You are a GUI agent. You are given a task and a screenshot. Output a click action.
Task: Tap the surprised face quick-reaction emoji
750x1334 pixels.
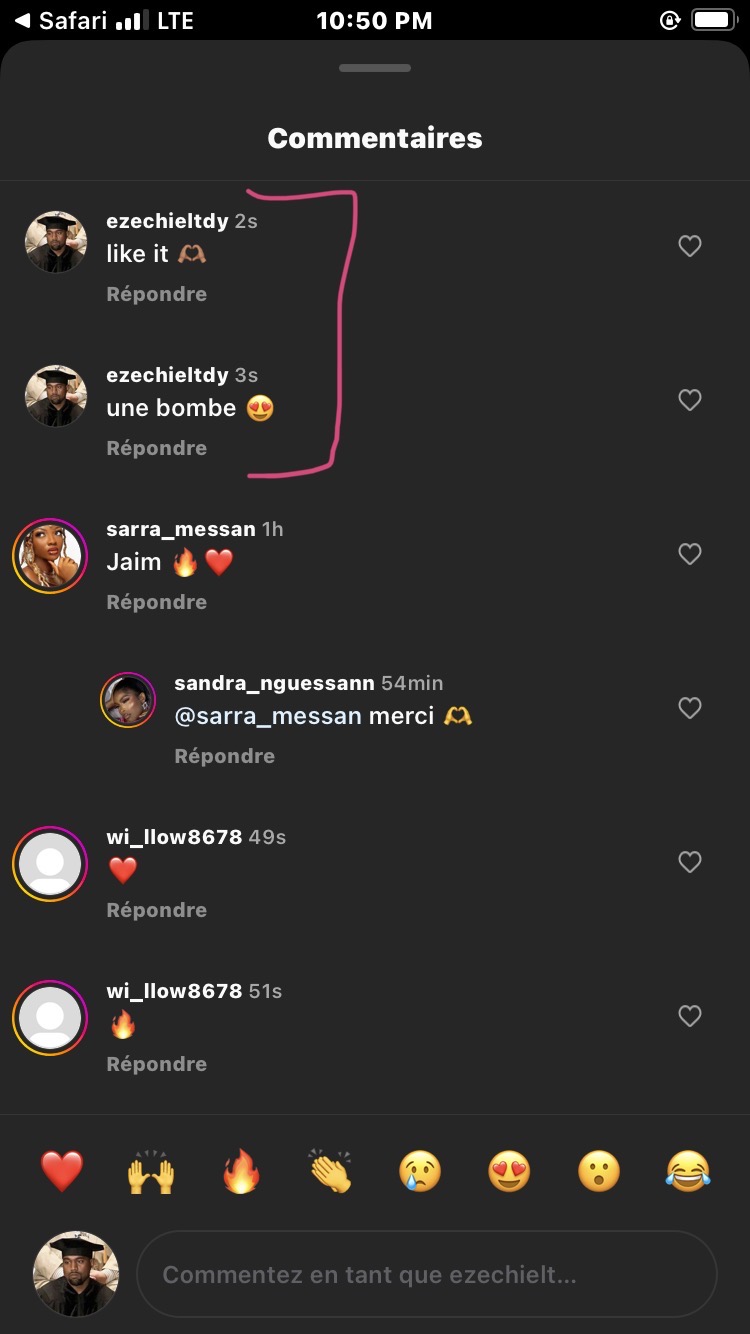pos(599,1171)
